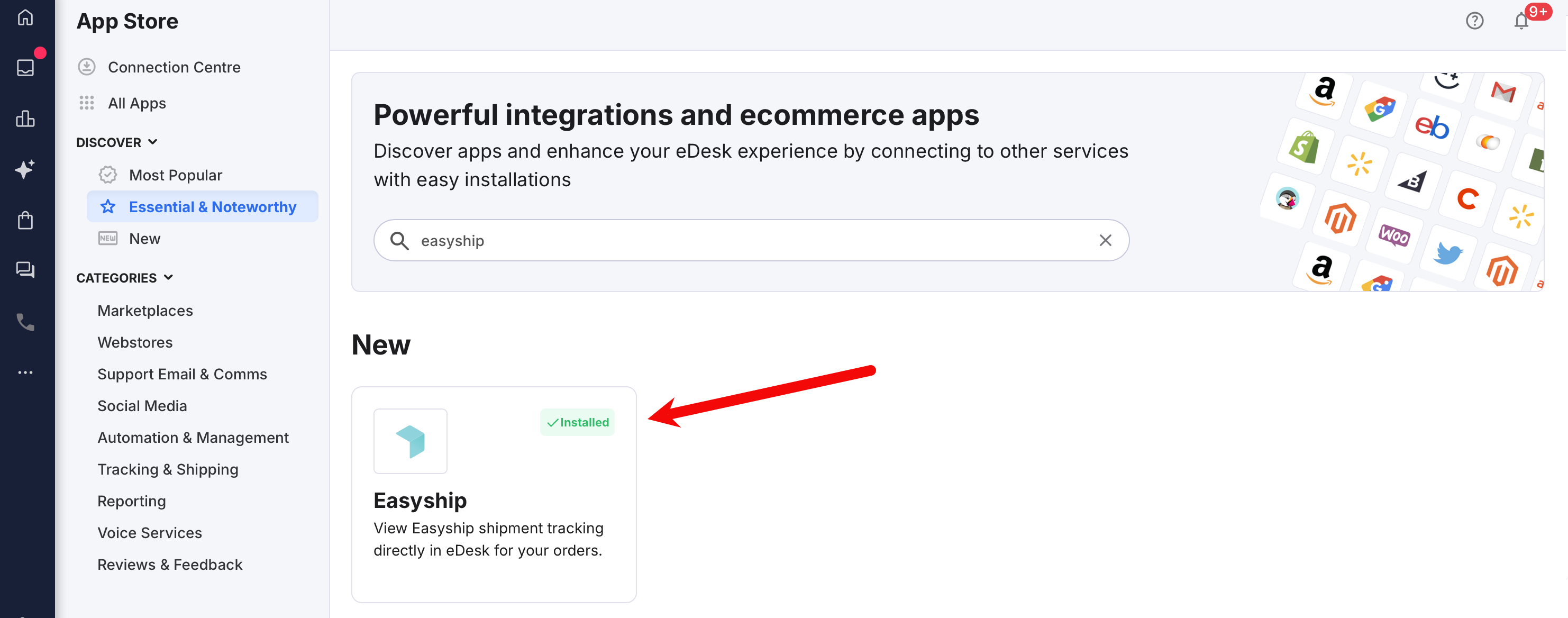Click the Installed badge on Easyship

point(577,423)
